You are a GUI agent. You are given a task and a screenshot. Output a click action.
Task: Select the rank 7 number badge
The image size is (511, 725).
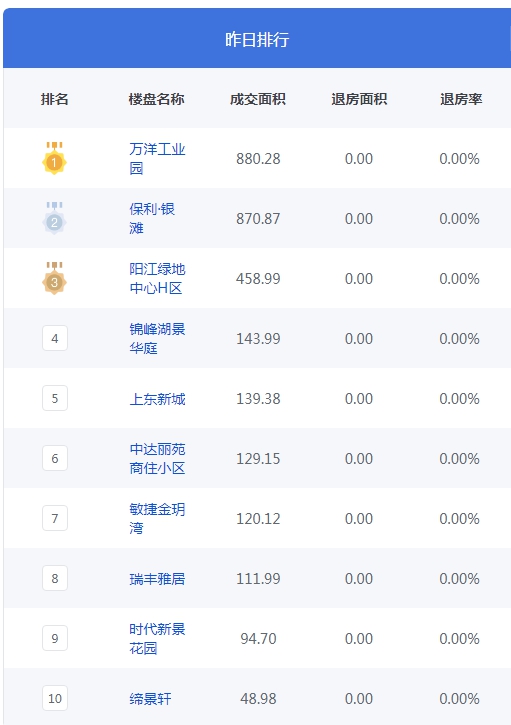click(x=55, y=518)
